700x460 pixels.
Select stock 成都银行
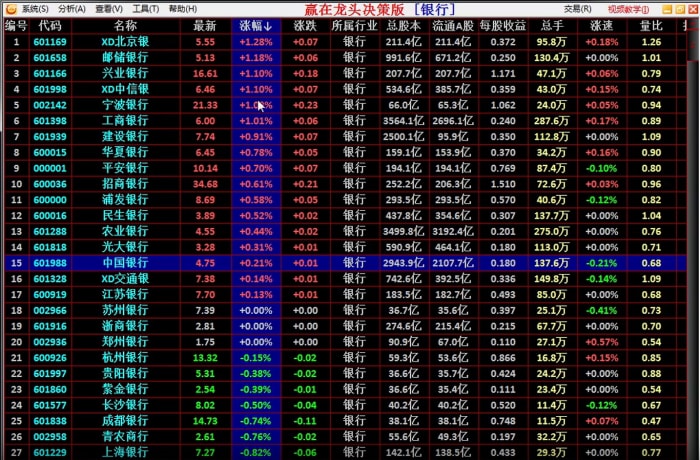tap(125, 421)
